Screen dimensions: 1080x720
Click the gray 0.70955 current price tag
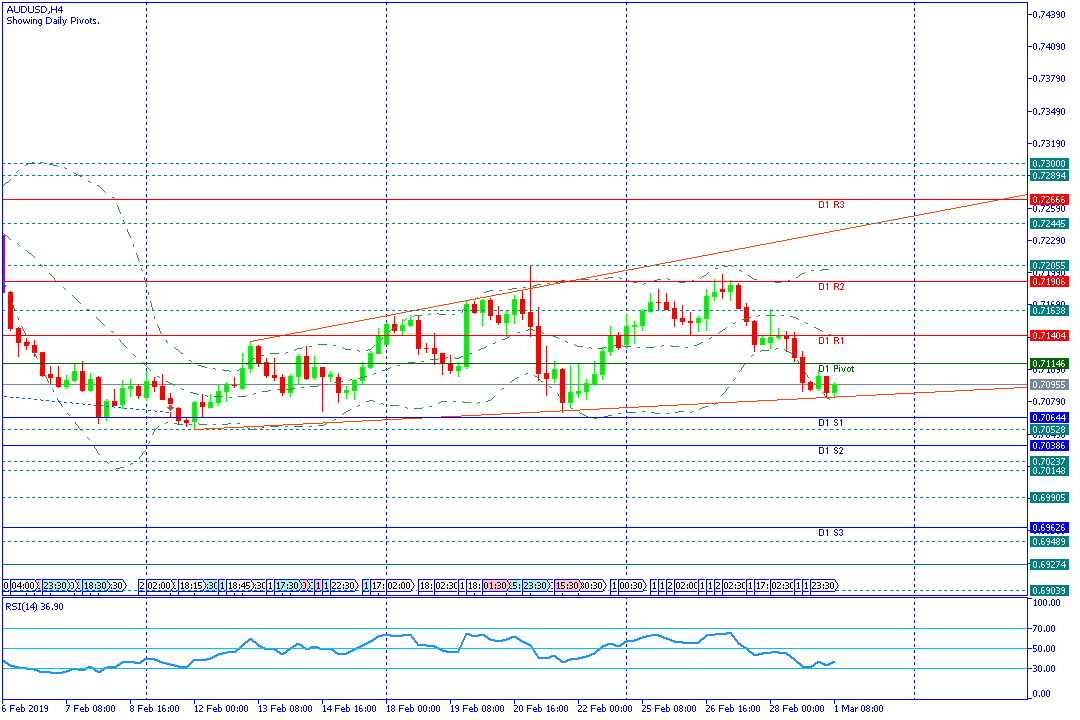pos(1049,384)
